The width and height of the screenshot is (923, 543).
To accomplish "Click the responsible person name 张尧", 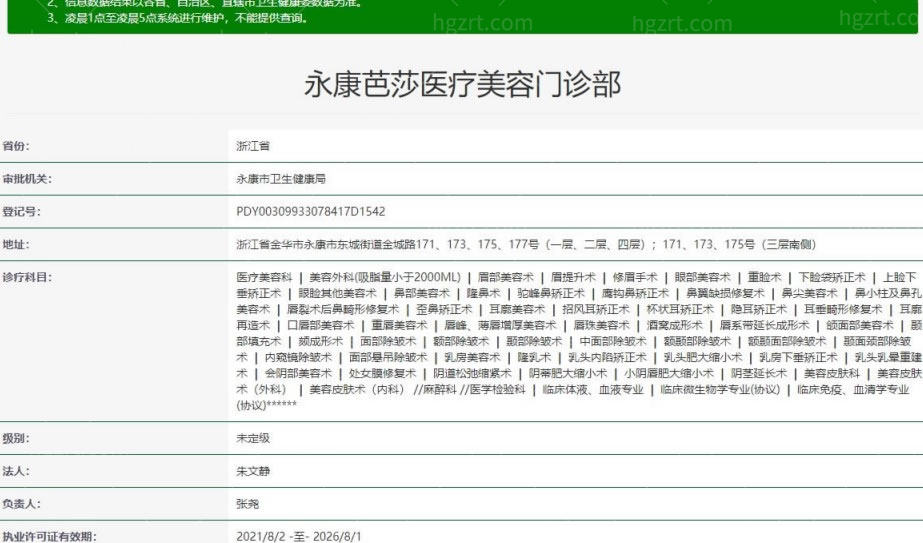I will (x=247, y=504).
